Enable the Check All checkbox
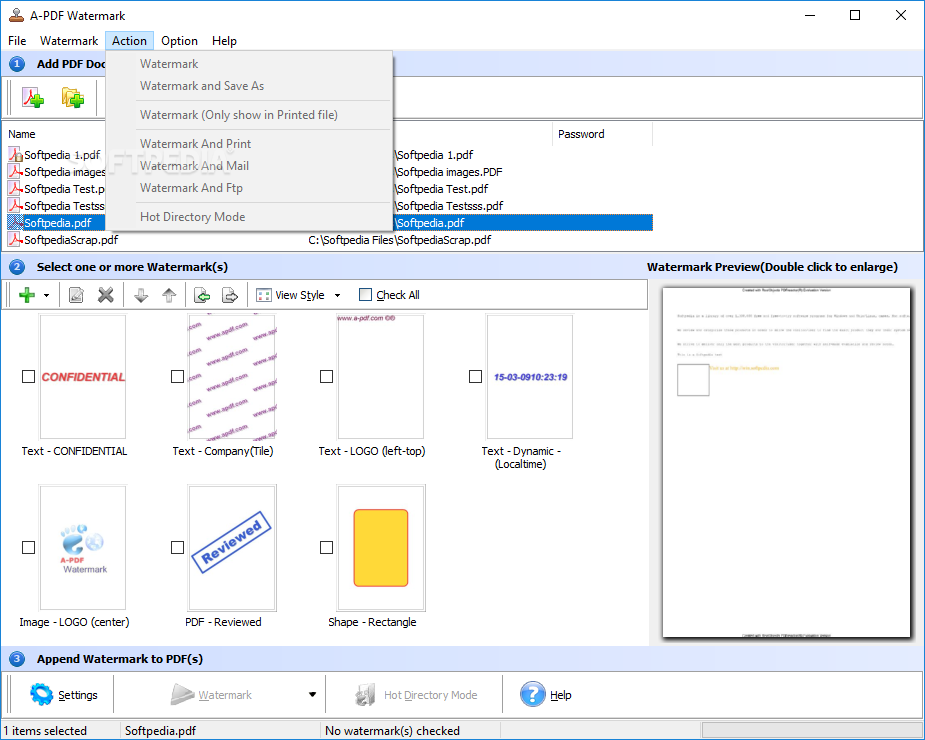Screen dimensions: 925x740 (x=365, y=294)
